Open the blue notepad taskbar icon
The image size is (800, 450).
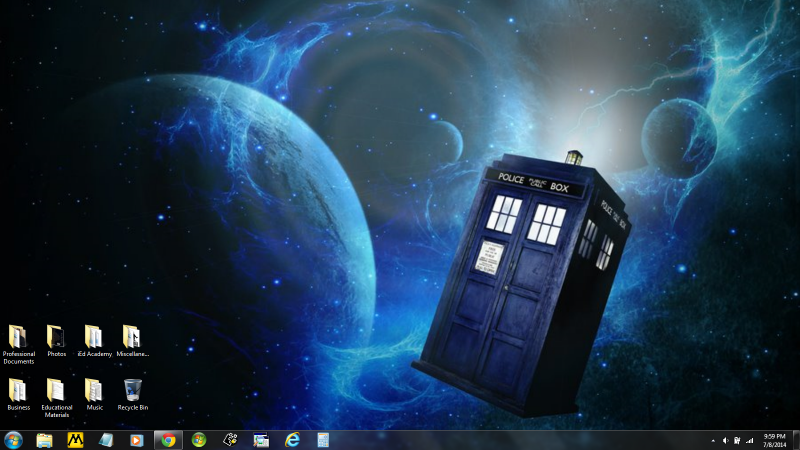click(106, 440)
